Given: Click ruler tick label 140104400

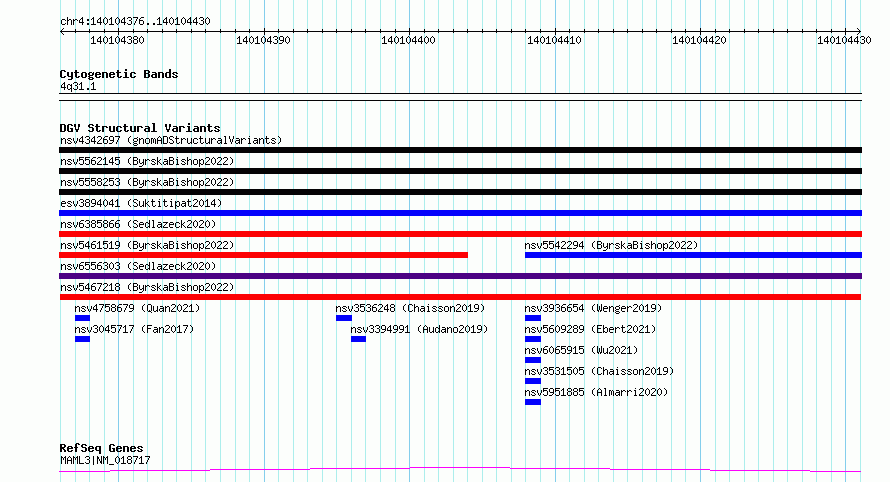Looking at the screenshot, I should pos(409,40).
